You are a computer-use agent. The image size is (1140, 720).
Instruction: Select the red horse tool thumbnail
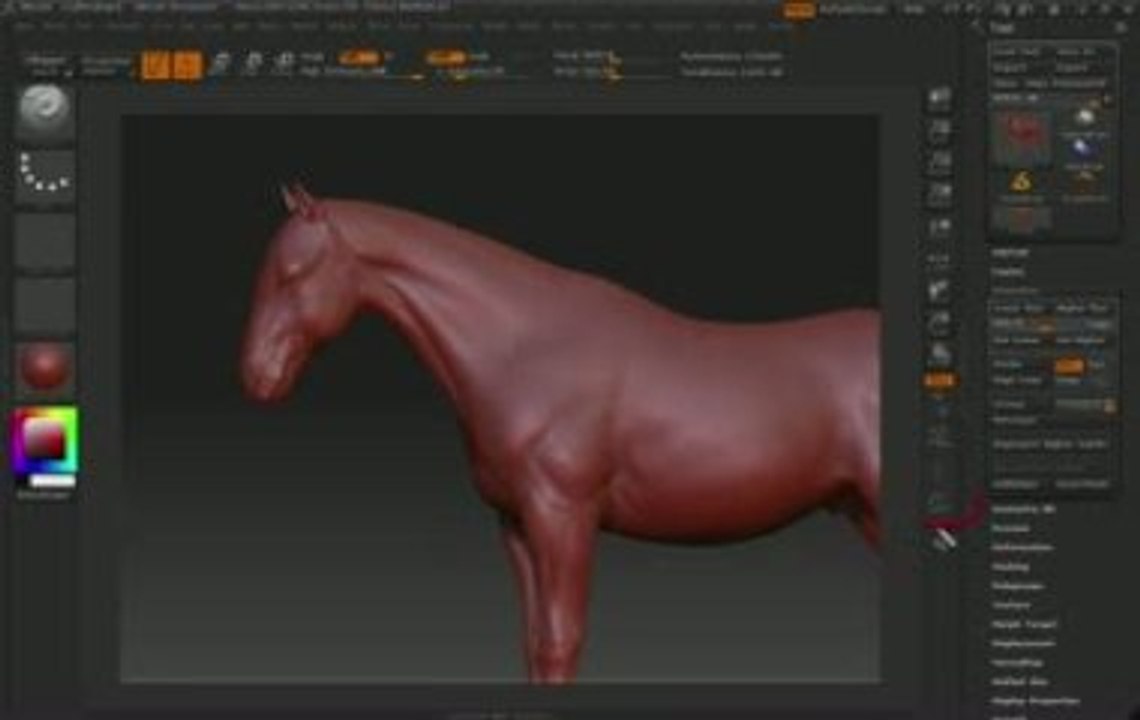pyautogui.click(x=1023, y=135)
